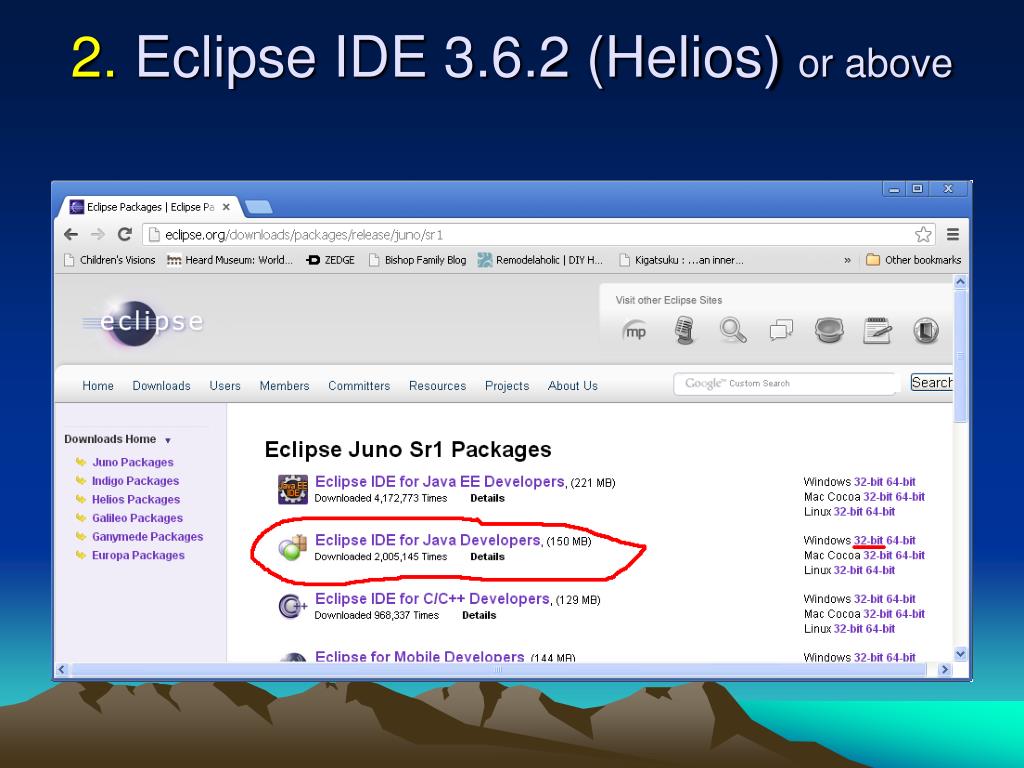This screenshot has height=768, width=1024.
Task: Download Windows 32-bit Java EE Developers
Action: (x=869, y=482)
